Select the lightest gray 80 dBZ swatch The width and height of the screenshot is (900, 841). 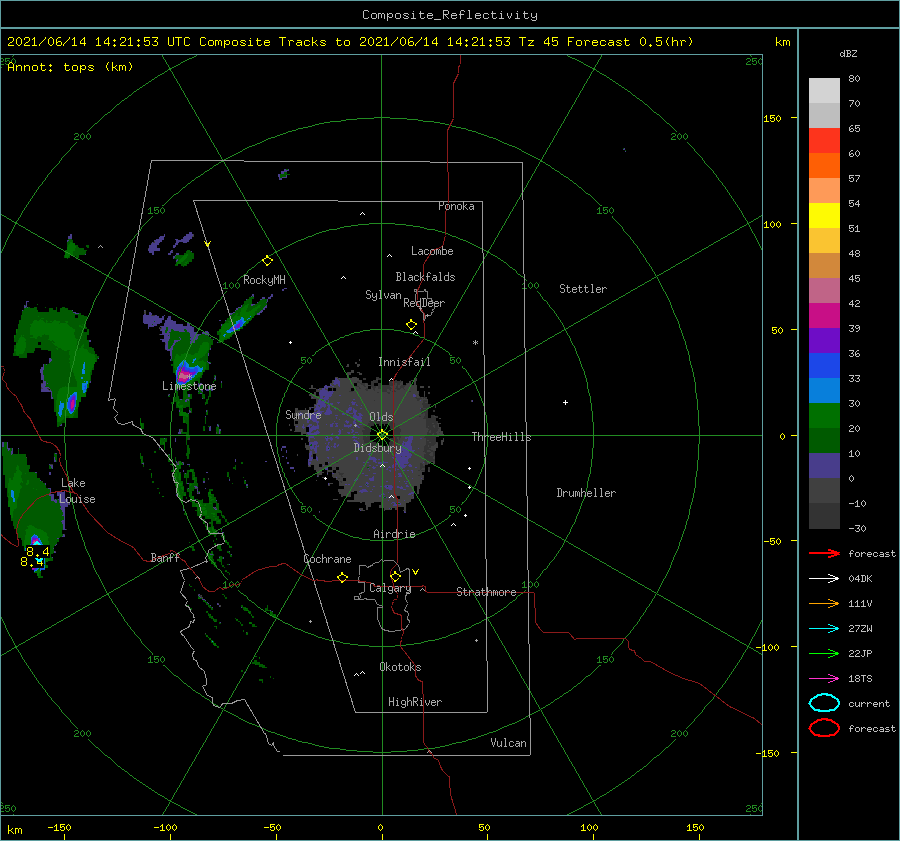tap(824, 91)
